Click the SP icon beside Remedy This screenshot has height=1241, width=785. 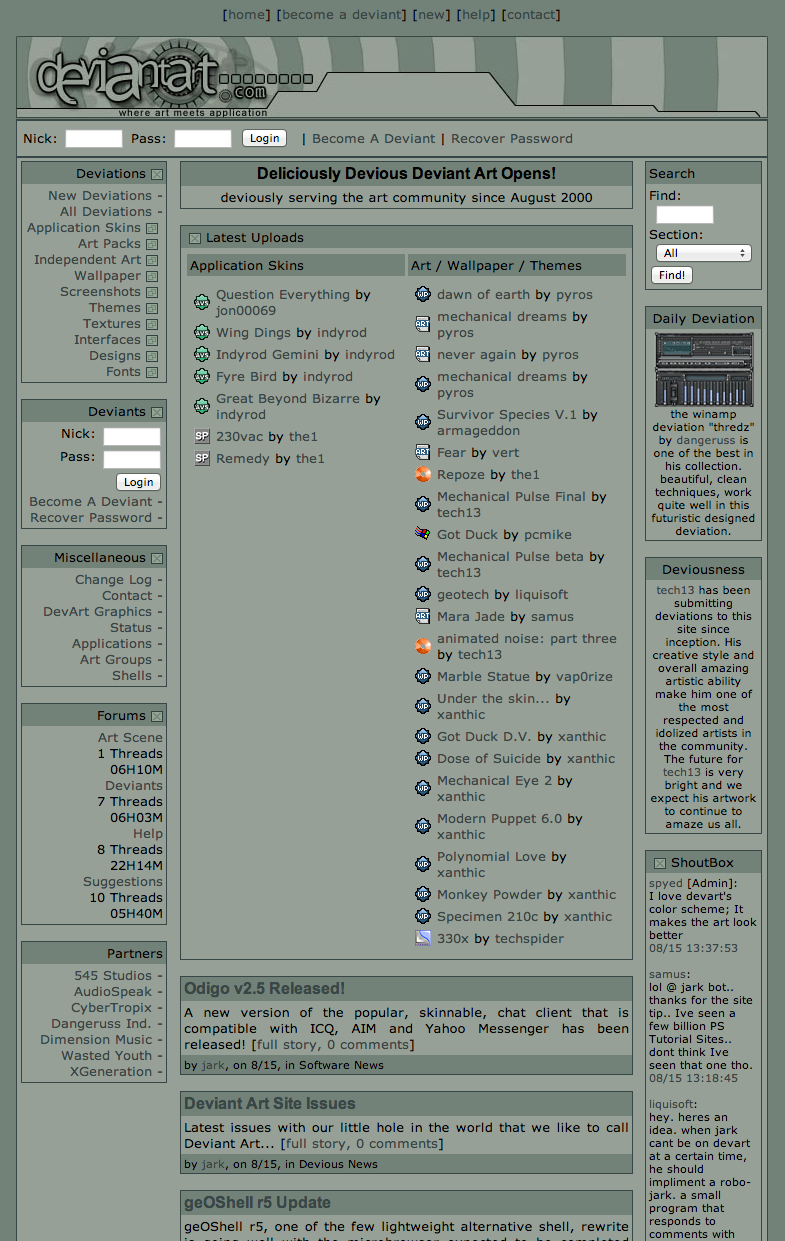click(x=202, y=458)
